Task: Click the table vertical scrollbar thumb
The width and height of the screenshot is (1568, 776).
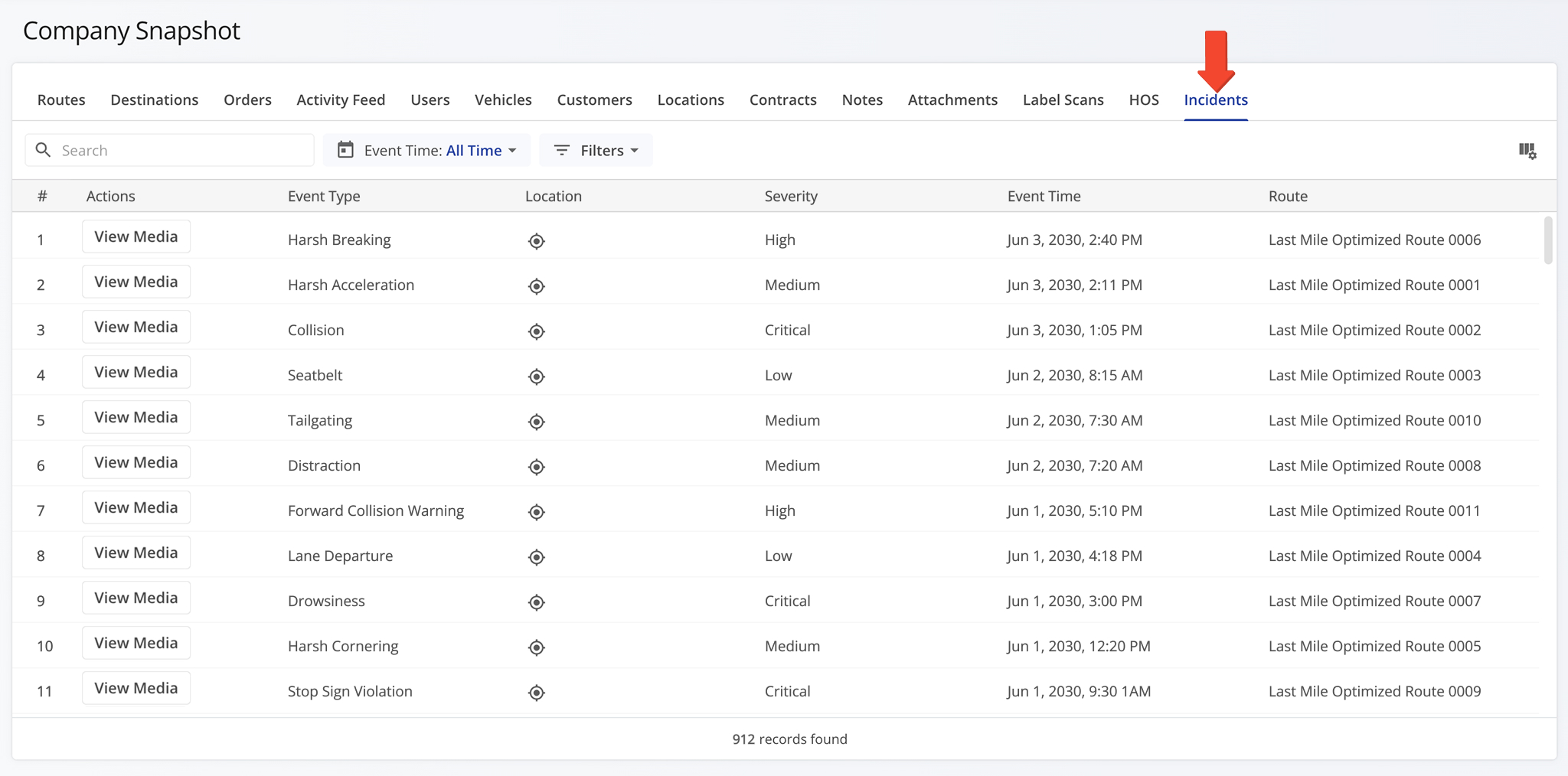Action: pyautogui.click(x=1547, y=240)
